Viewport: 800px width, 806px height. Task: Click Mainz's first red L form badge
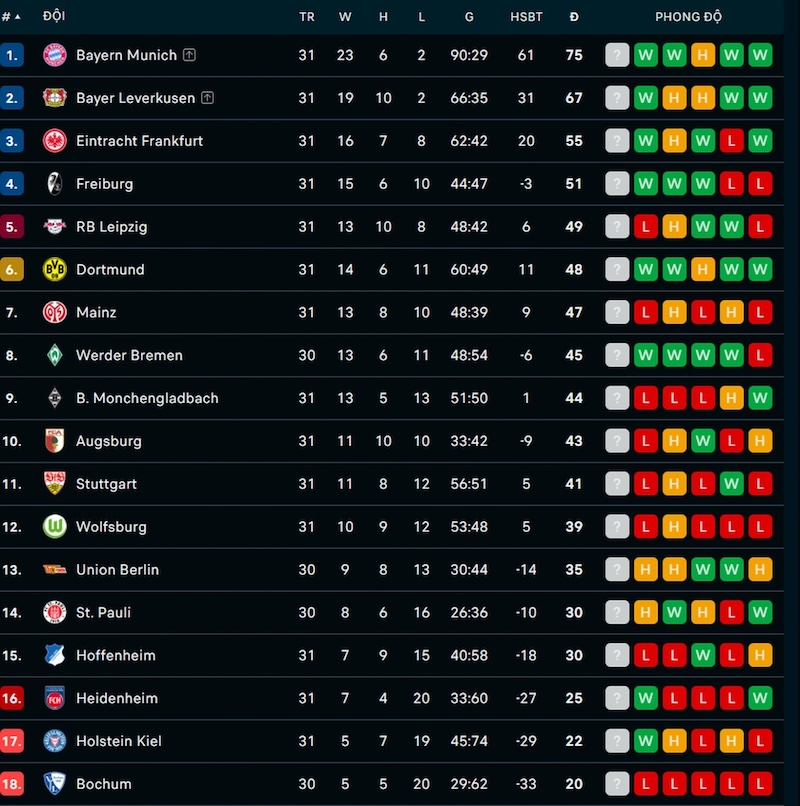coord(646,312)
